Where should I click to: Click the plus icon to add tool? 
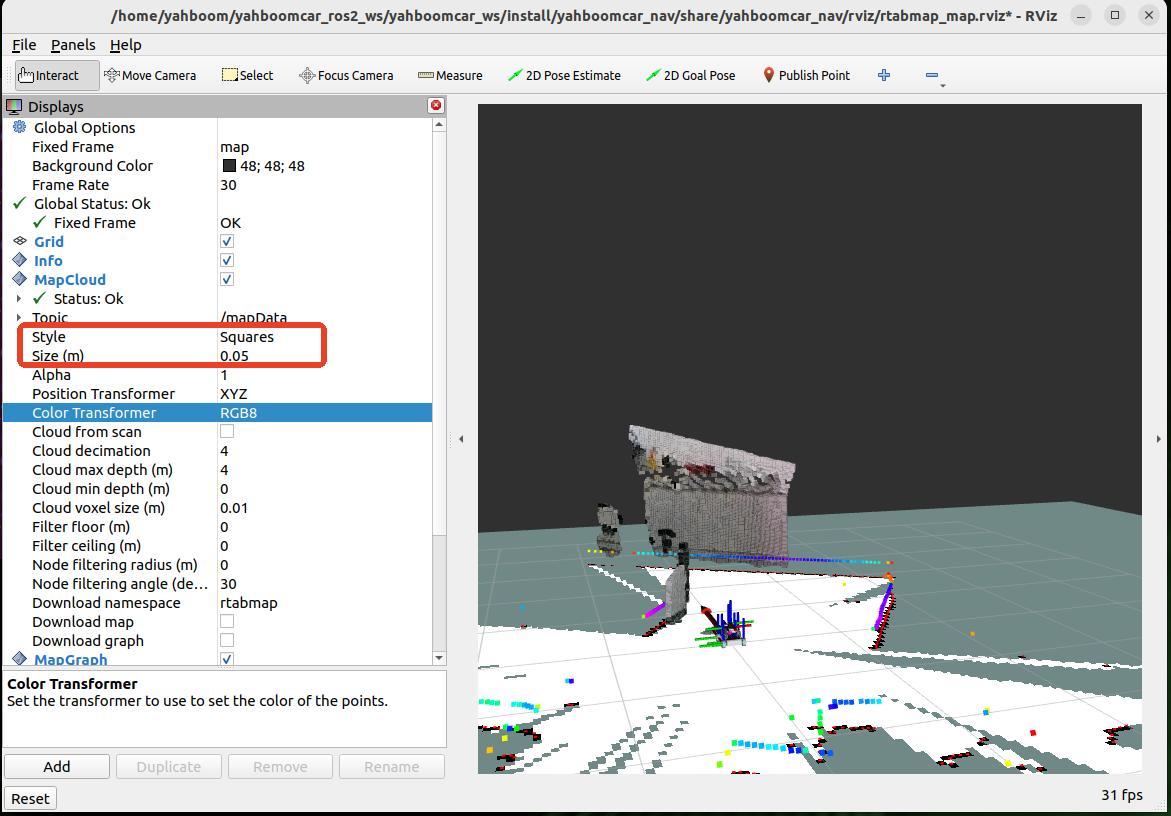(x=884, y=76)
